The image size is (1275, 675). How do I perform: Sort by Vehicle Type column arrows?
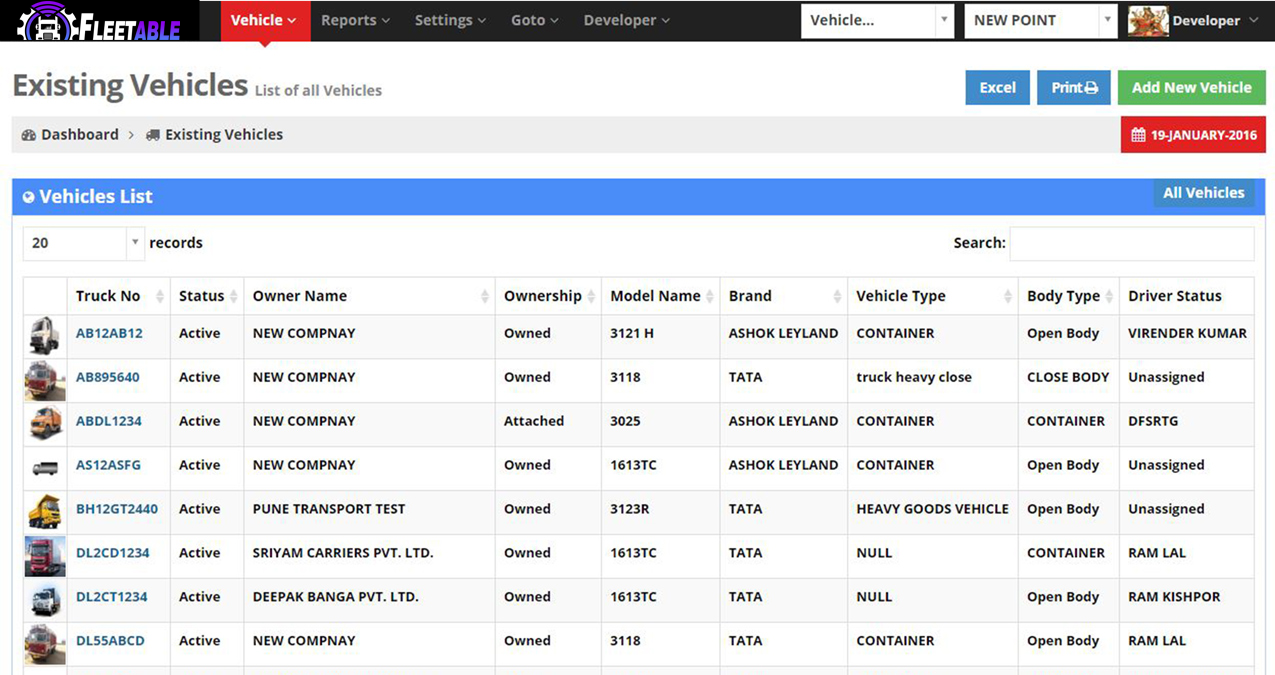(x=1008, y=297)
